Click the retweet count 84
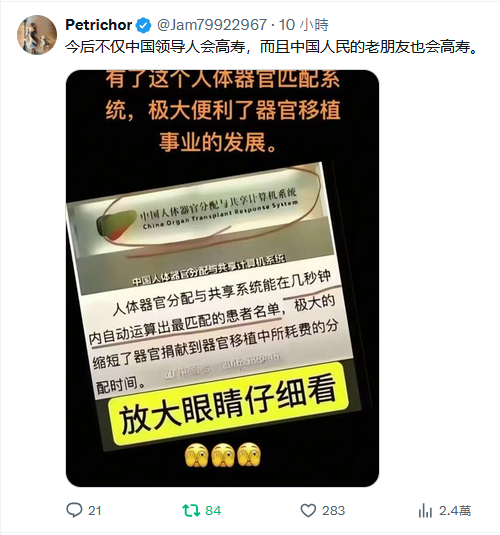 (213, 511)
